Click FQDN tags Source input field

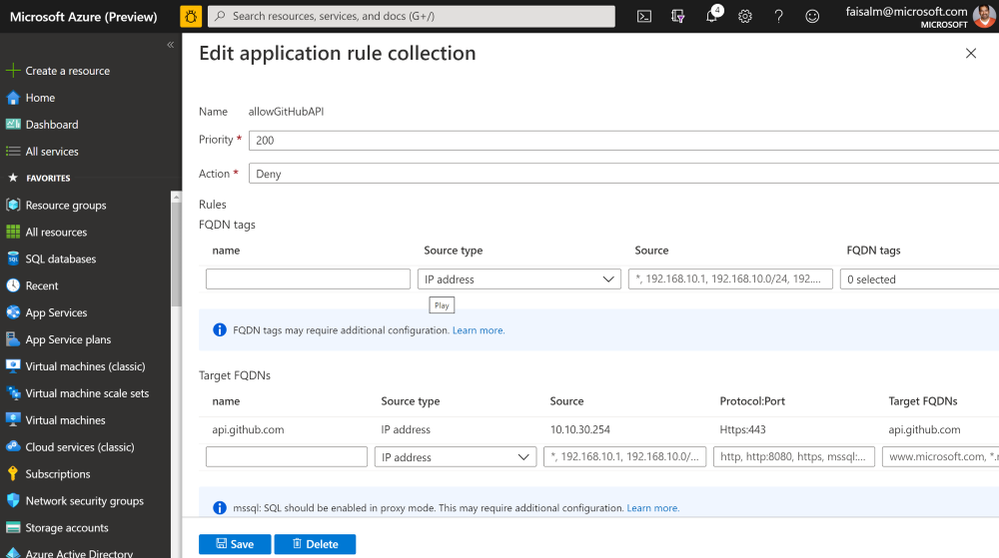pyautogui.click(x=730, y=279)
